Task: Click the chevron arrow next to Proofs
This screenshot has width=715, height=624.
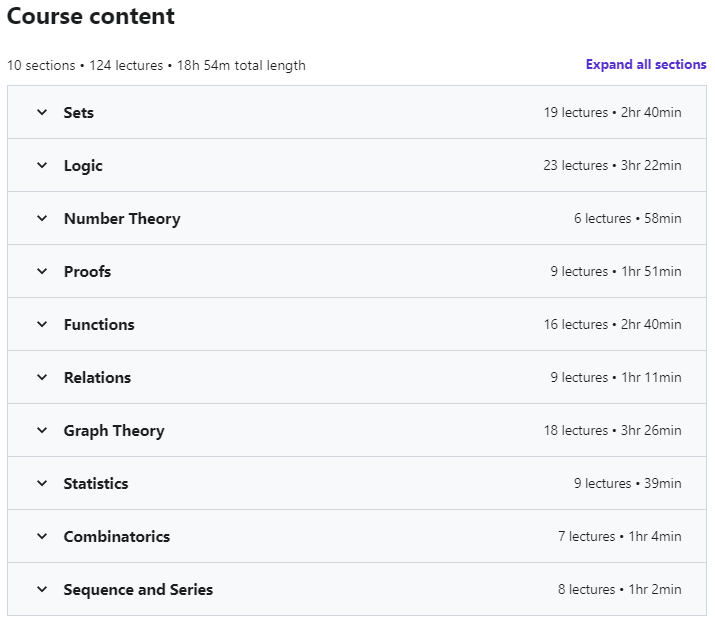Action: [42, 272]
